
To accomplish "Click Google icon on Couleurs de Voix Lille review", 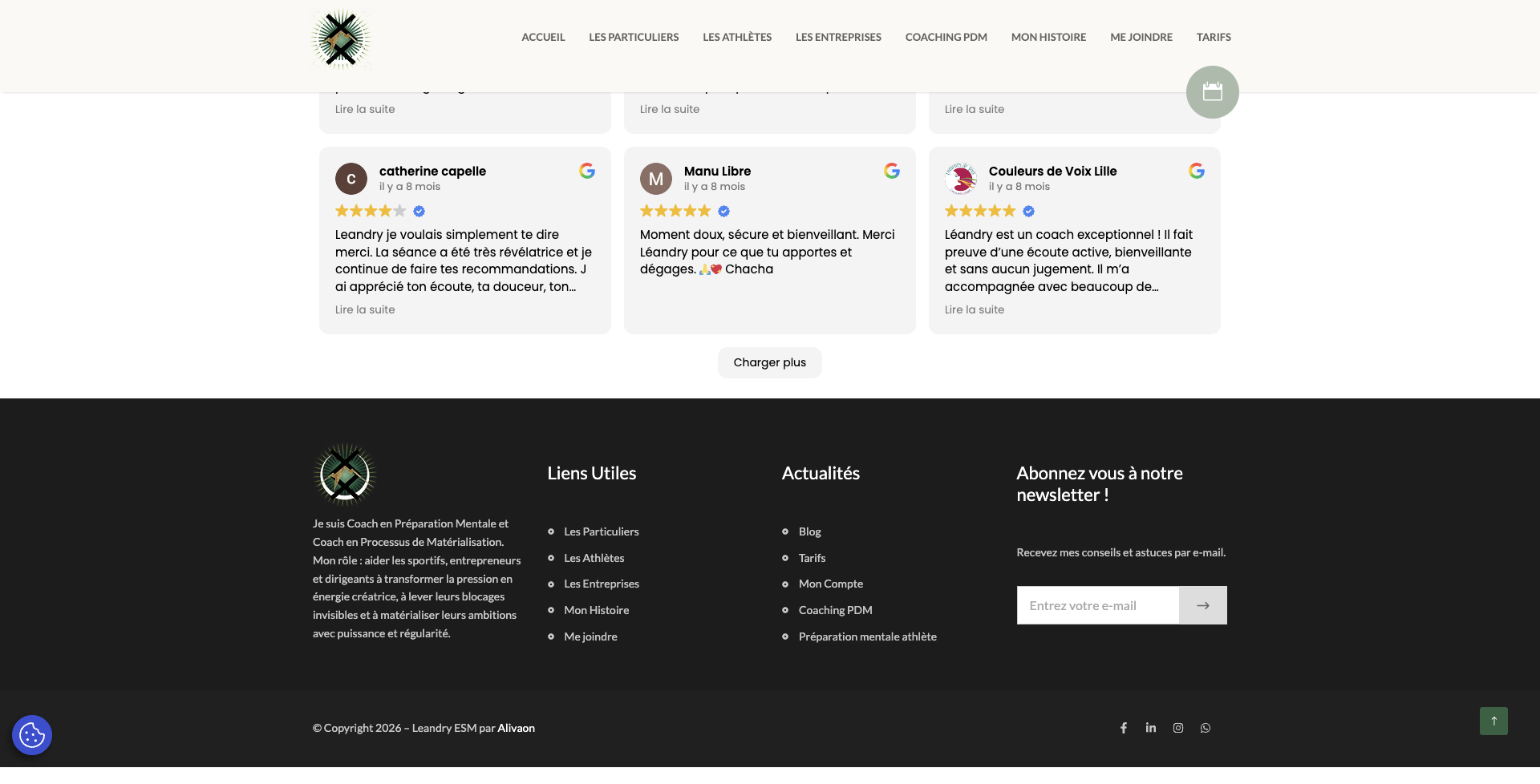I will tap(1197, 171).
